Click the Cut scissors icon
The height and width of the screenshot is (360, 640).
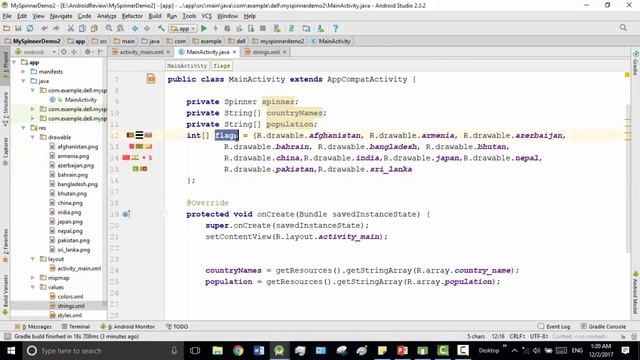click(x=71, y=29)
